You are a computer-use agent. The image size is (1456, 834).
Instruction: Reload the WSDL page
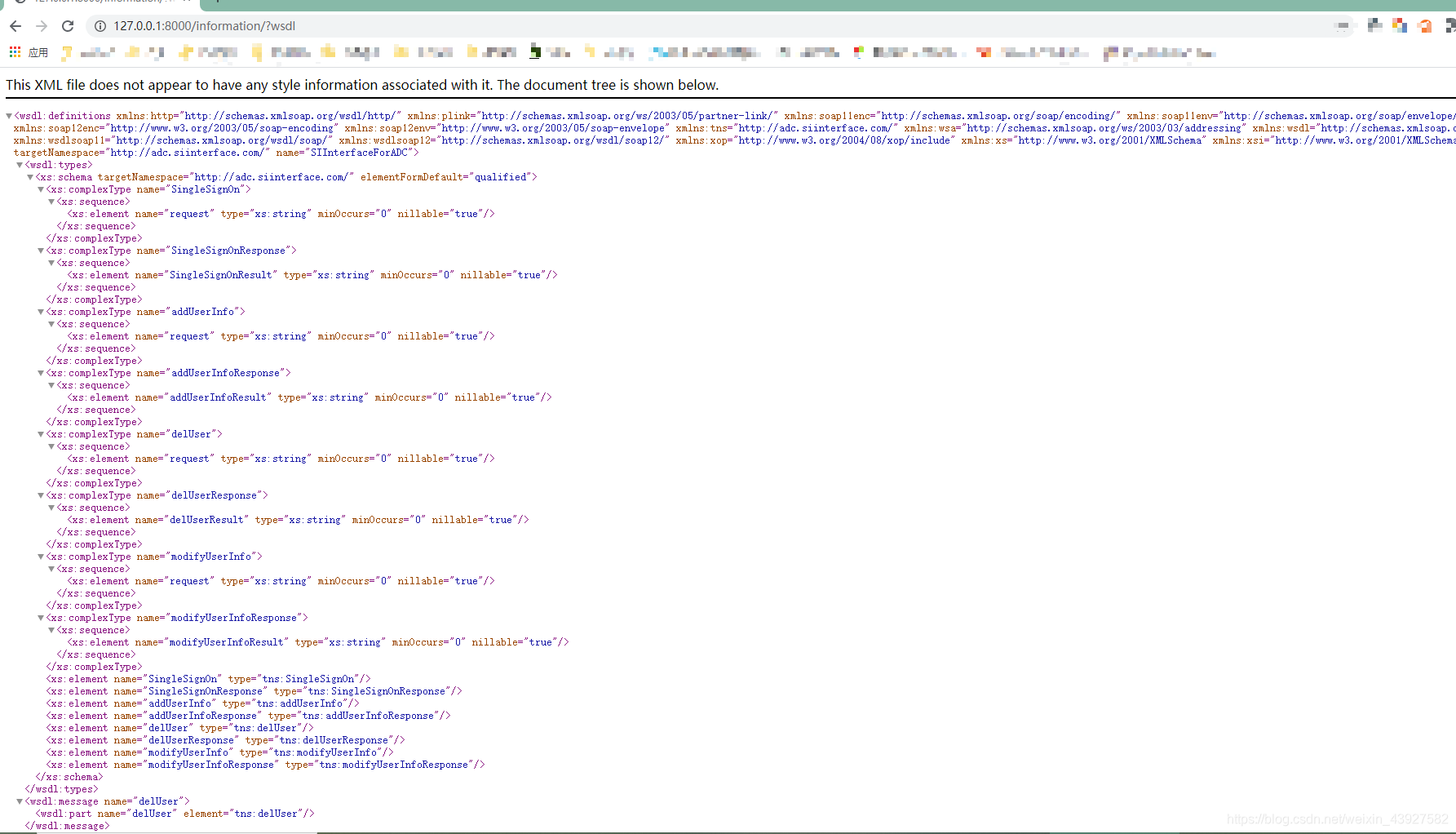click(x=68, y=26)
